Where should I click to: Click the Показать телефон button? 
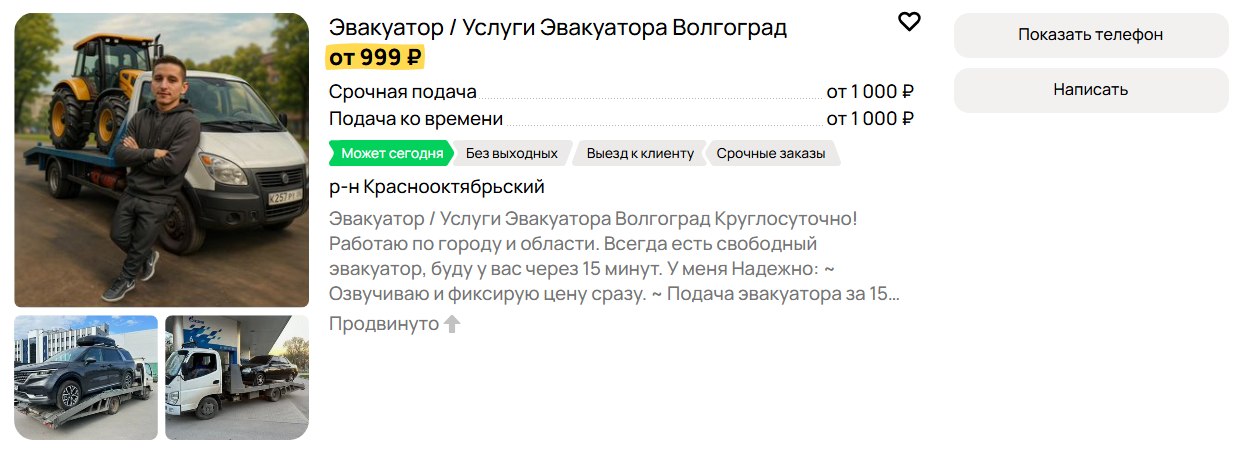click(x=1090, y=35)
